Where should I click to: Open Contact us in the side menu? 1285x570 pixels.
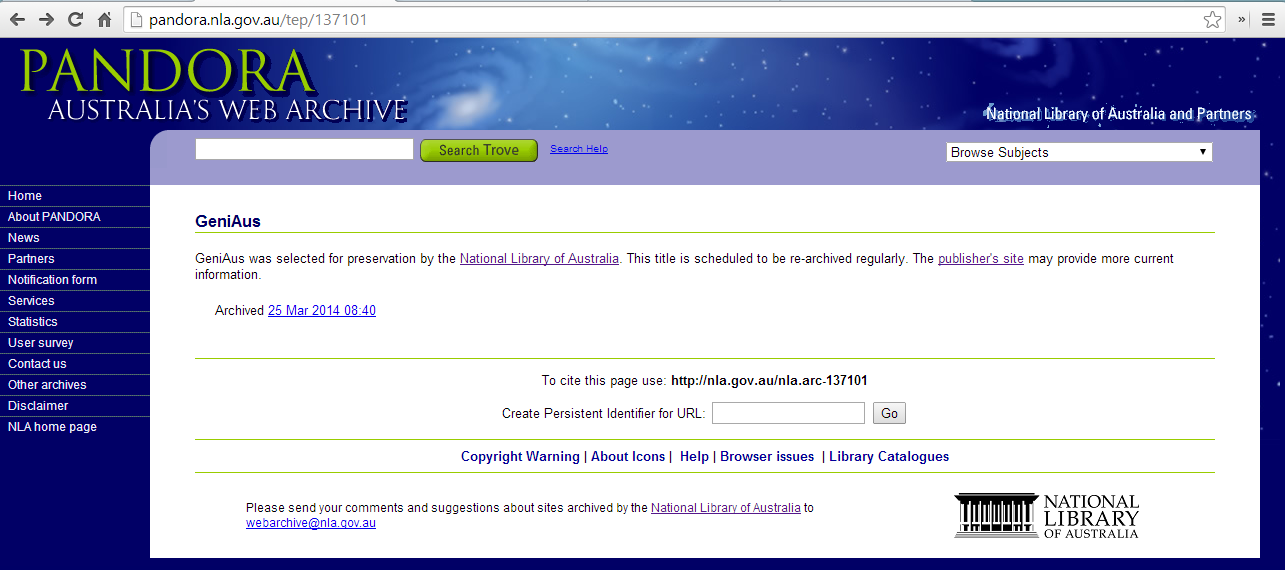75,364
